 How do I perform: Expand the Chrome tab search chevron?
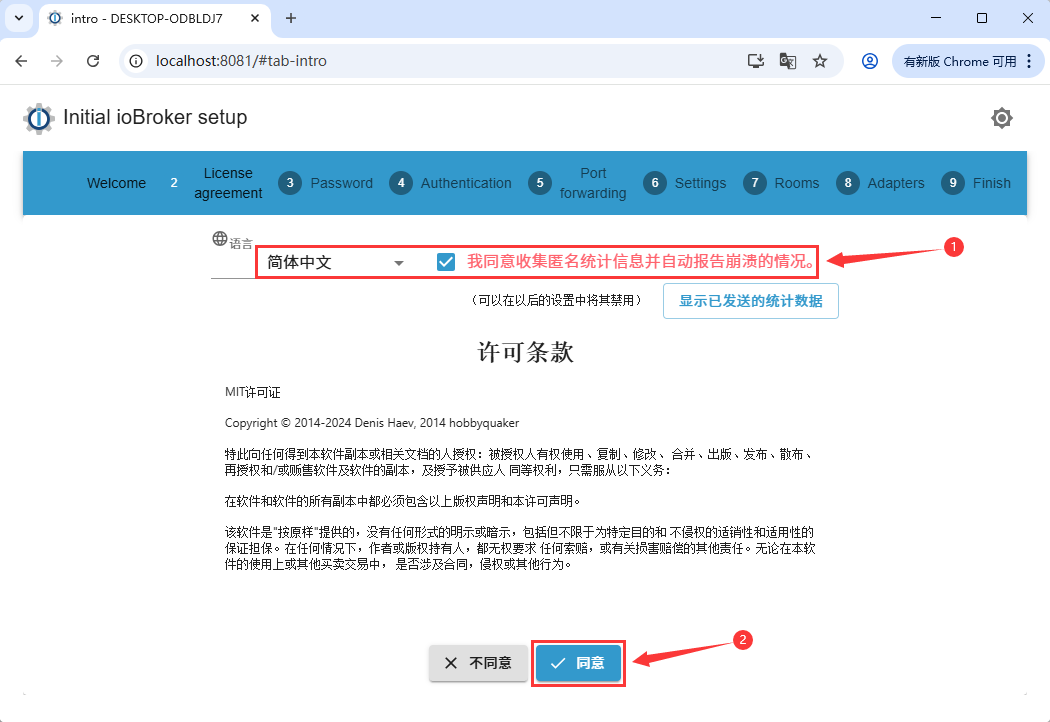click(18, 18)
